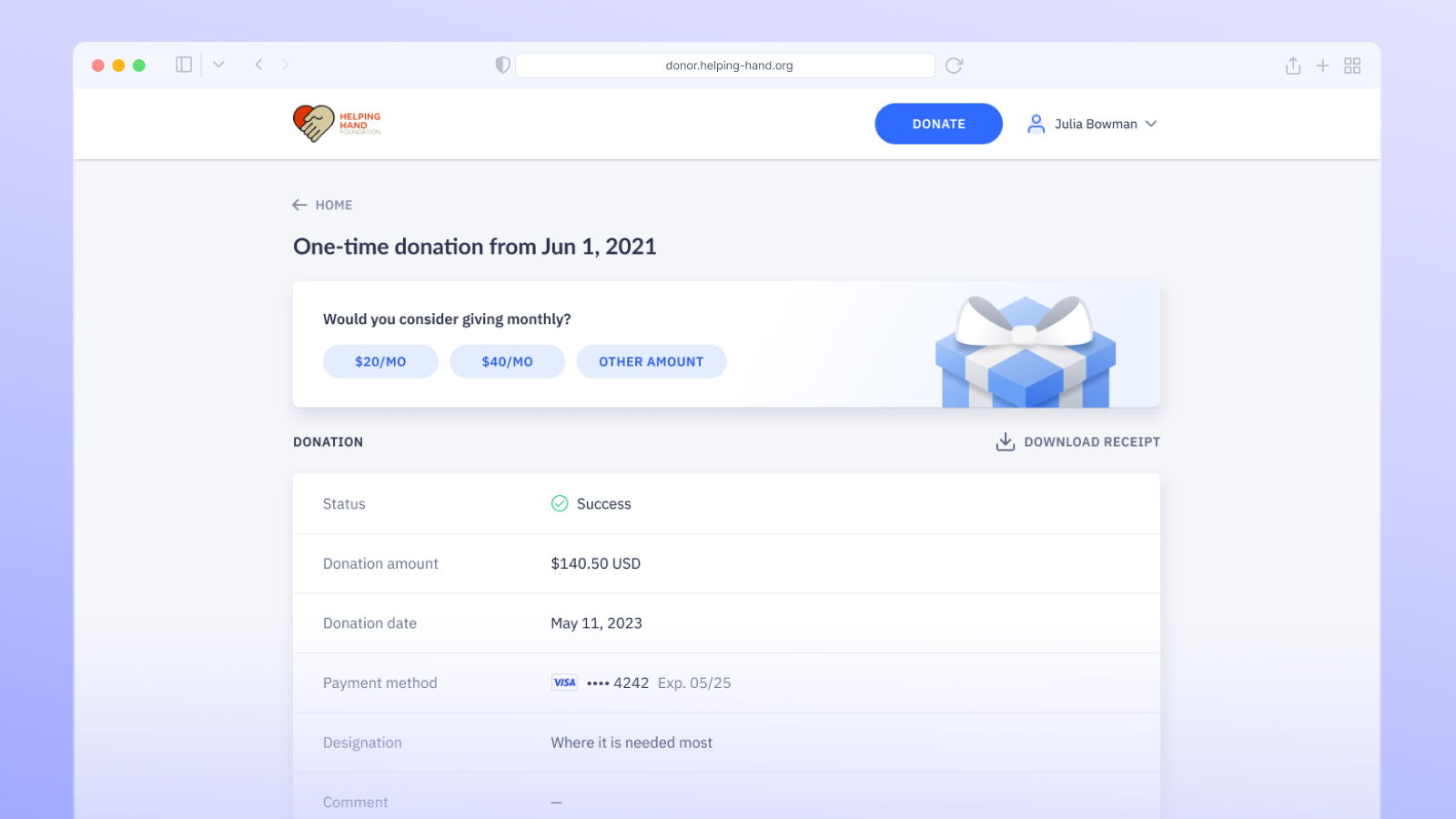This screenshot has height=819, width=1456.
Task: Open the sidebar options chevron dropdown
Action: pyautogui.click(x=218, y=65)
